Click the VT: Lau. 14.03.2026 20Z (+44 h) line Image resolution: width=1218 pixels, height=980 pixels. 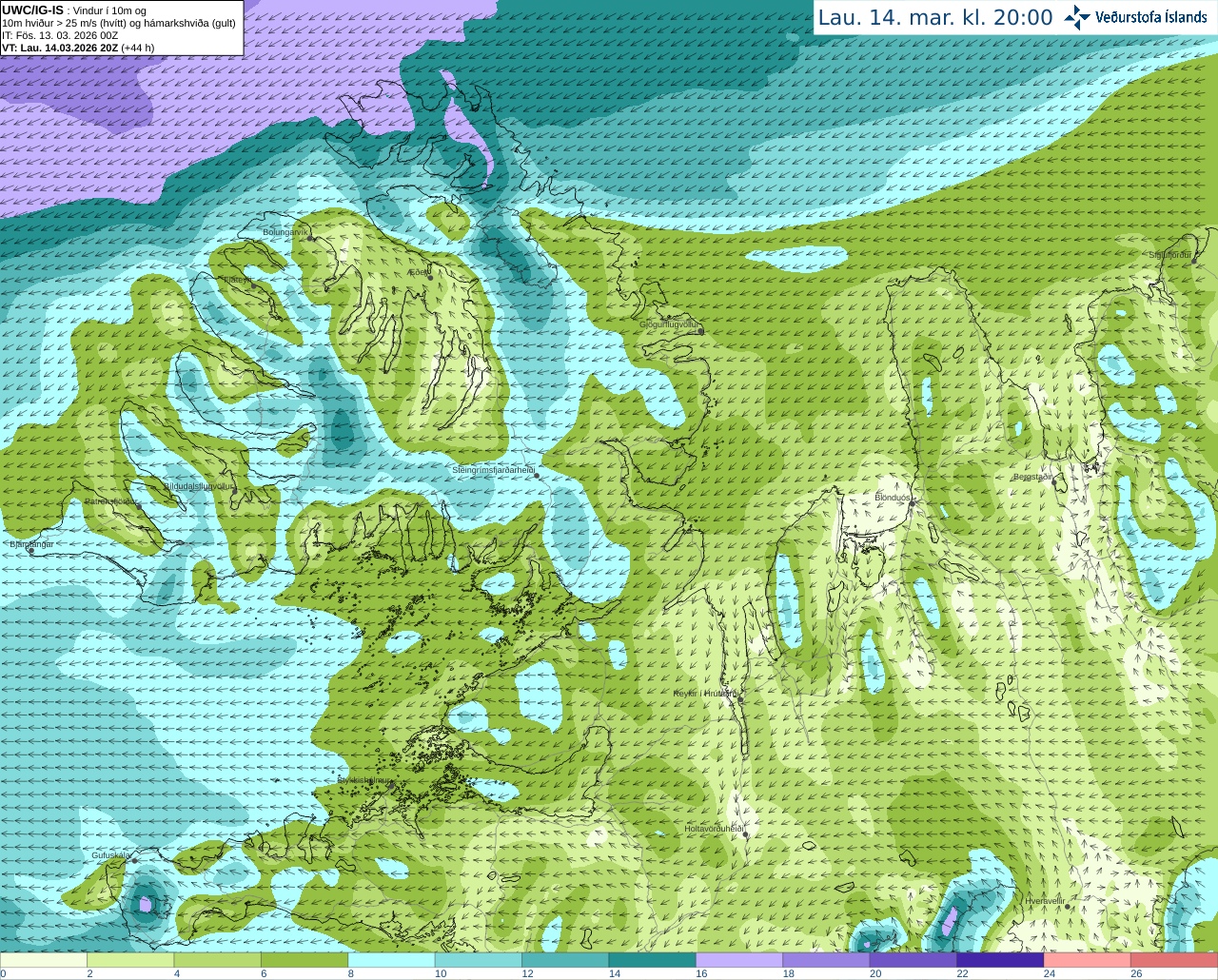[x=78, y=48]
